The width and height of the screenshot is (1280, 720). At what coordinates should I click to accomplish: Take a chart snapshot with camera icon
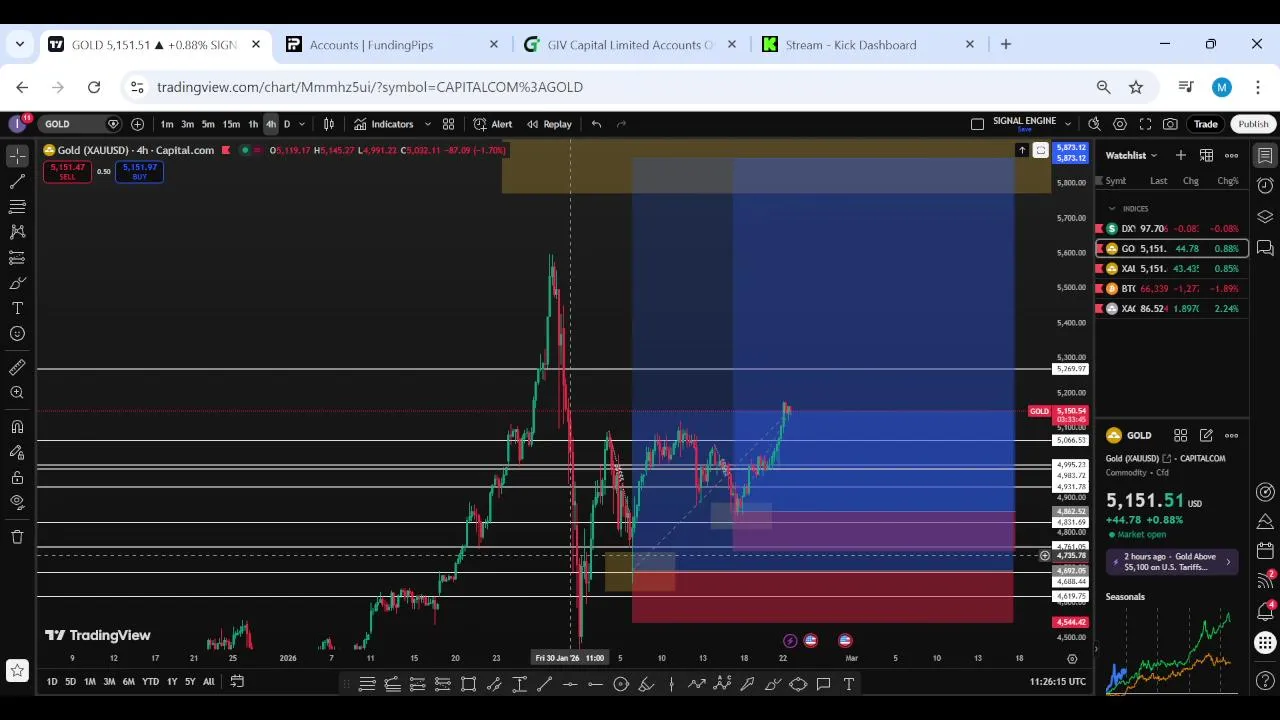[1170, 124]
